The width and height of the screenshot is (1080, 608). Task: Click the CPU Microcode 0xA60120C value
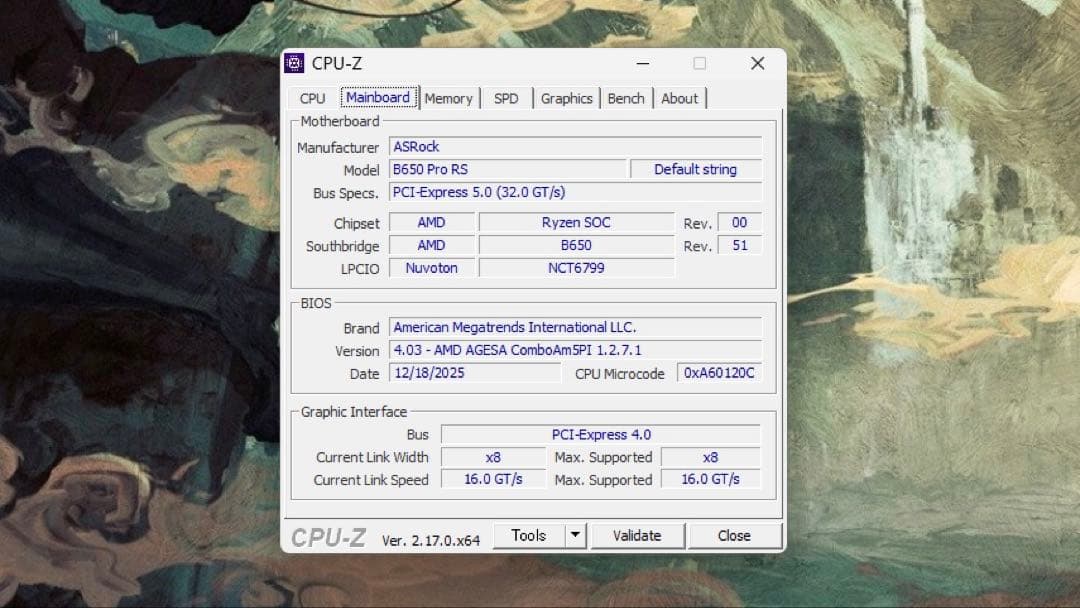(719, 373)
